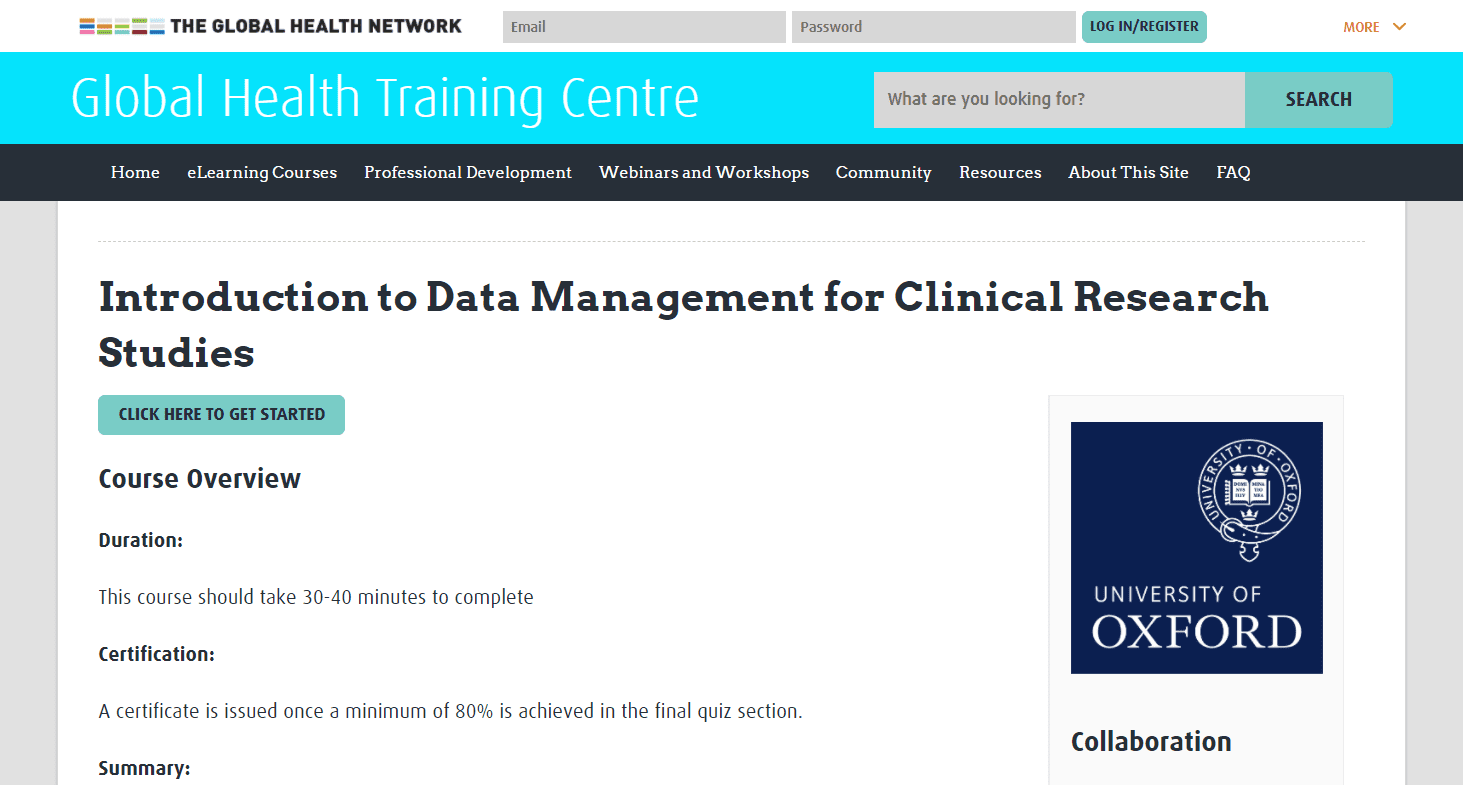Click the SEARCH button

pos(1318,99)
